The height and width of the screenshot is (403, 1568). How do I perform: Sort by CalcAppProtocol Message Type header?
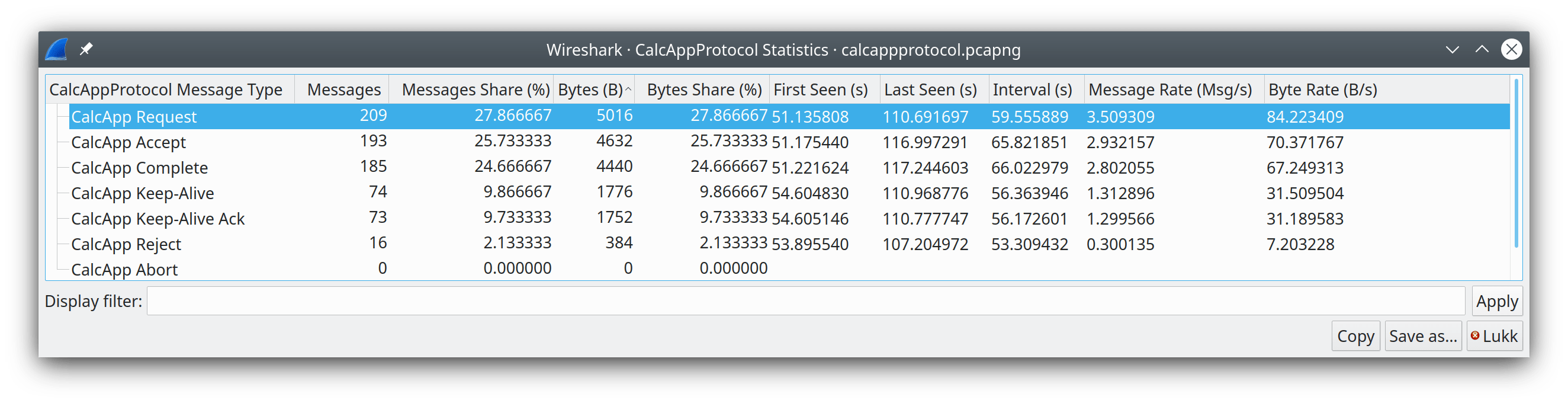point(166,90)
